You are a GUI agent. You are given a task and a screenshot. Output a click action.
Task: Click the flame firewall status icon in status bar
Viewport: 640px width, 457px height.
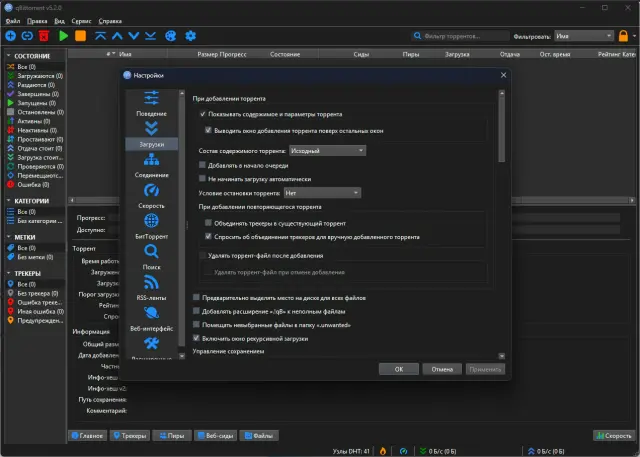[x=382, y=451]
